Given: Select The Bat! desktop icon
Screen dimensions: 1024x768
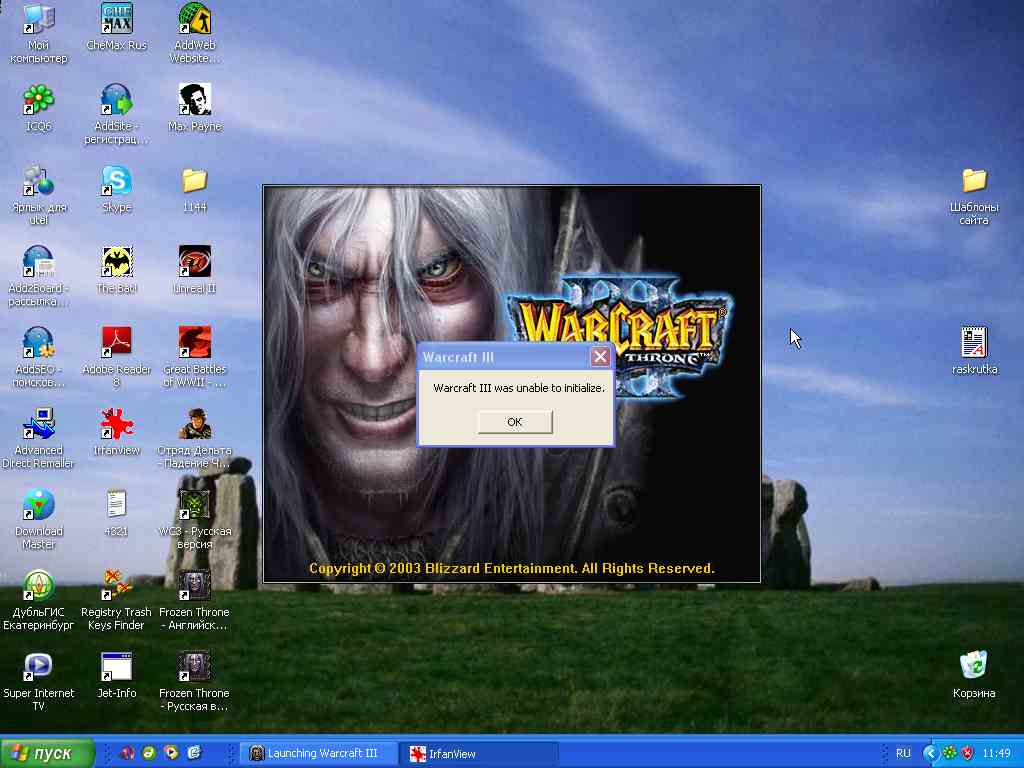Looking at the screenshot, I should click(116, 270).
